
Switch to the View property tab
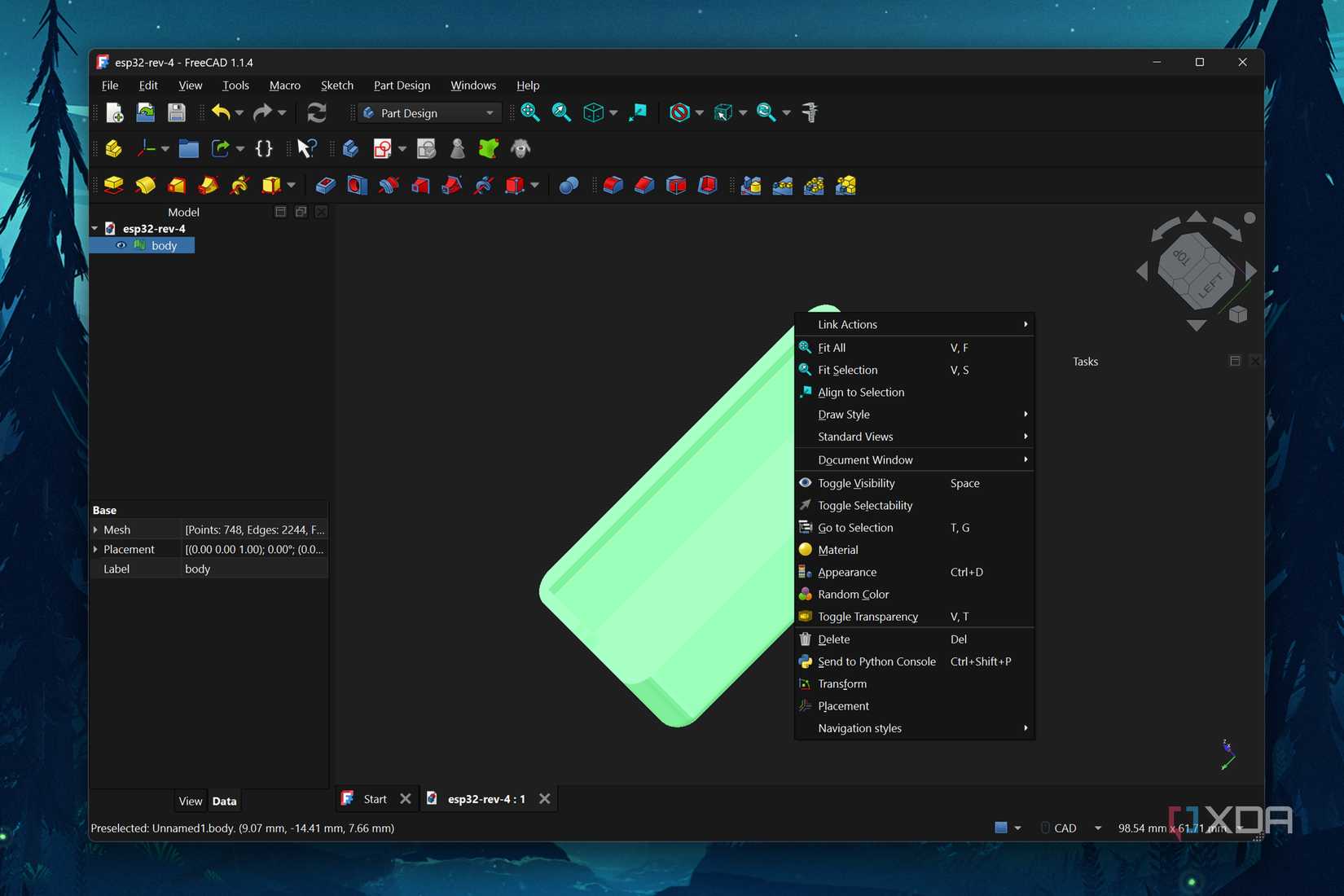point(190,801)
